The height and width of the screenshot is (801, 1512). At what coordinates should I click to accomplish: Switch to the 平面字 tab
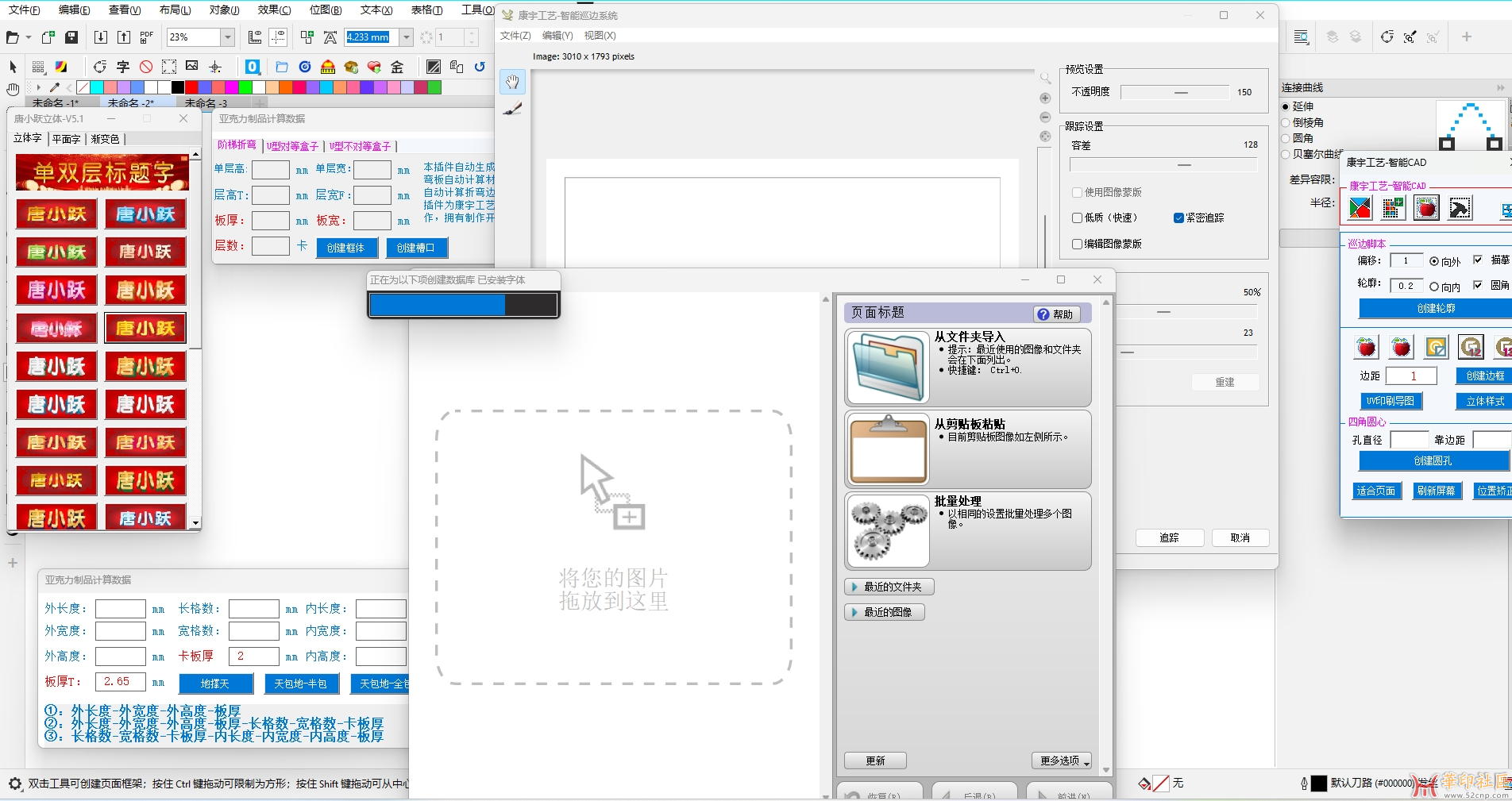pyautogui.click(x=67, y=139)
